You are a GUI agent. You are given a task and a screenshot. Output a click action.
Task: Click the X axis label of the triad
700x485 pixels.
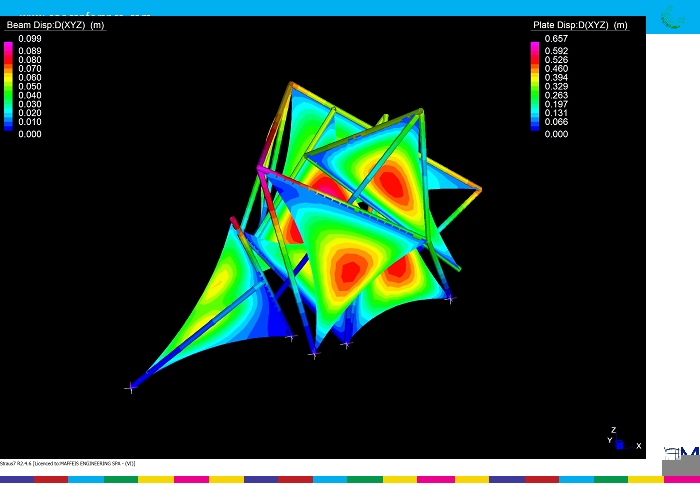click(638, 446)
